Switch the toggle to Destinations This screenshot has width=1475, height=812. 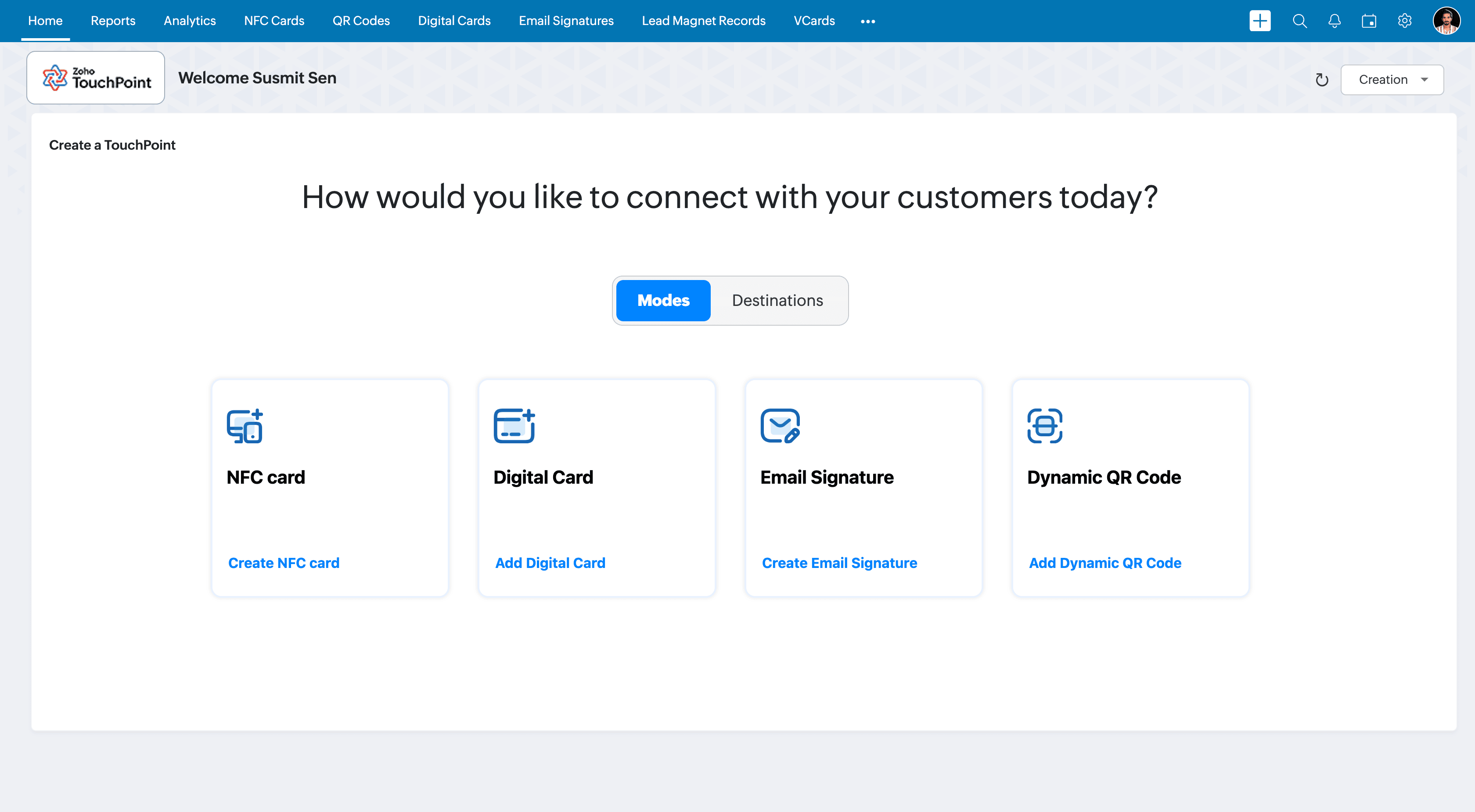tap(777, 301)
